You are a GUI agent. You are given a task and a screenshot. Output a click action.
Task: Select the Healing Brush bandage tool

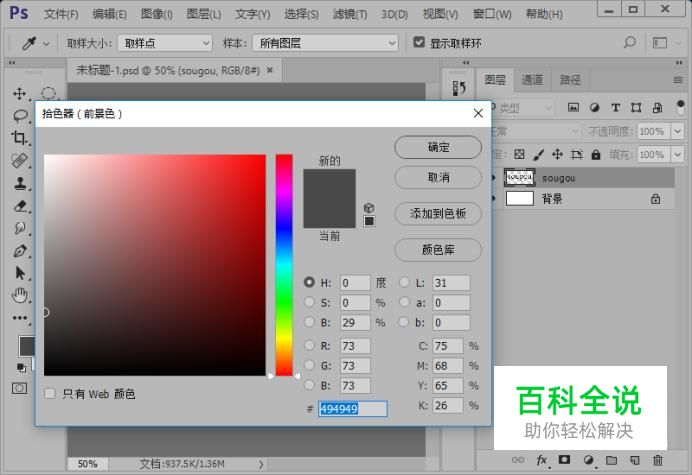point(19,160)
